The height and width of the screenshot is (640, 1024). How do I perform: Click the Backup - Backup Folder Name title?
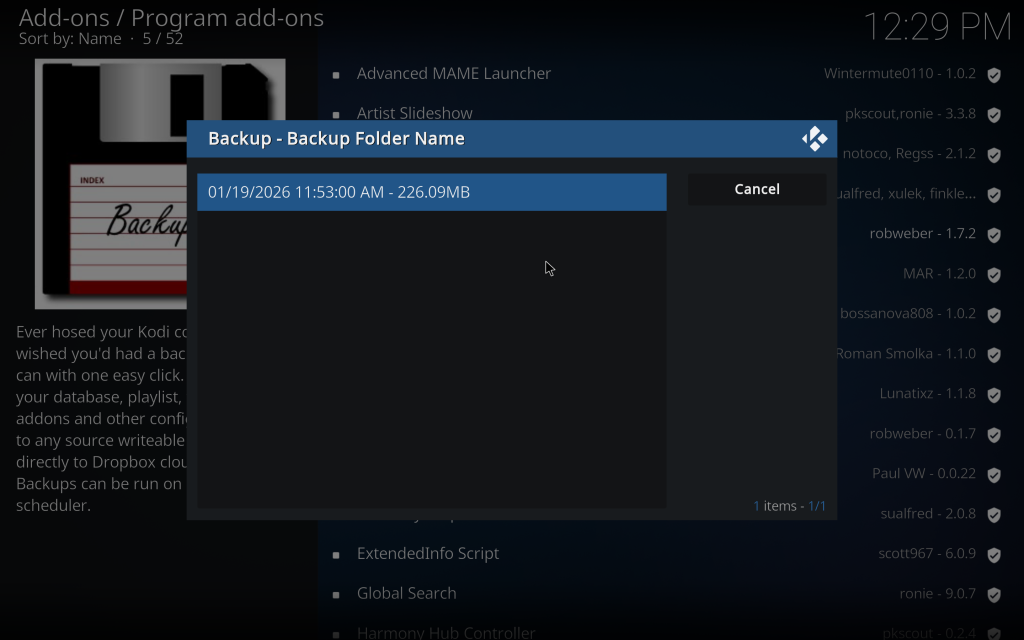click(x=336, y=139)
